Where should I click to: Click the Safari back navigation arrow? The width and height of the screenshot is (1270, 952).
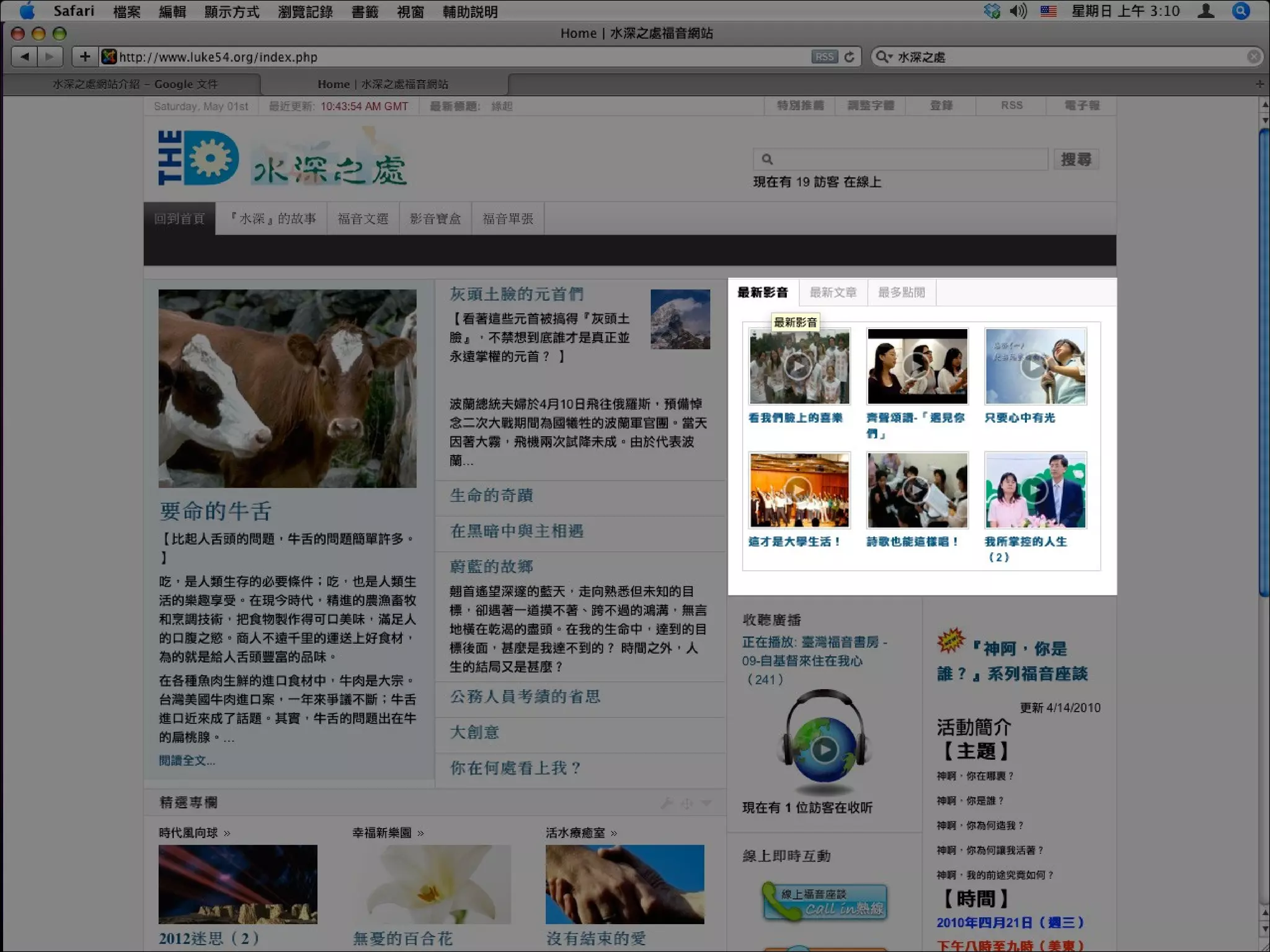click(x=25, y=57)
